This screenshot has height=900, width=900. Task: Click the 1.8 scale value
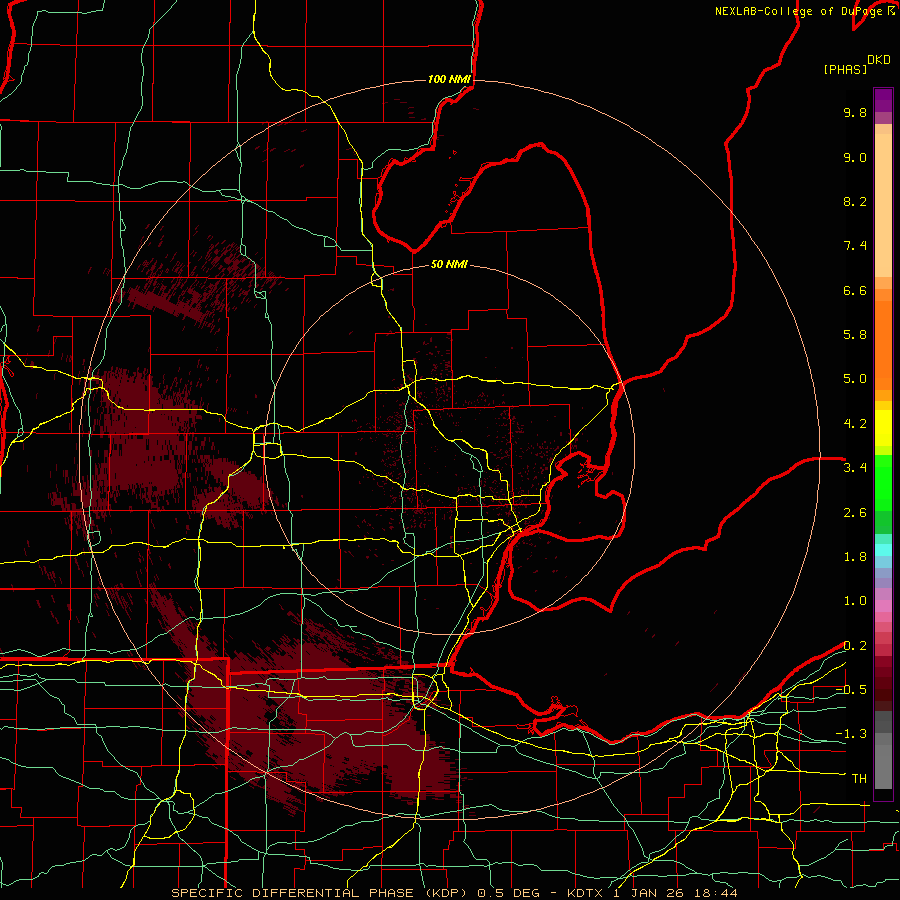pos(855,557)
